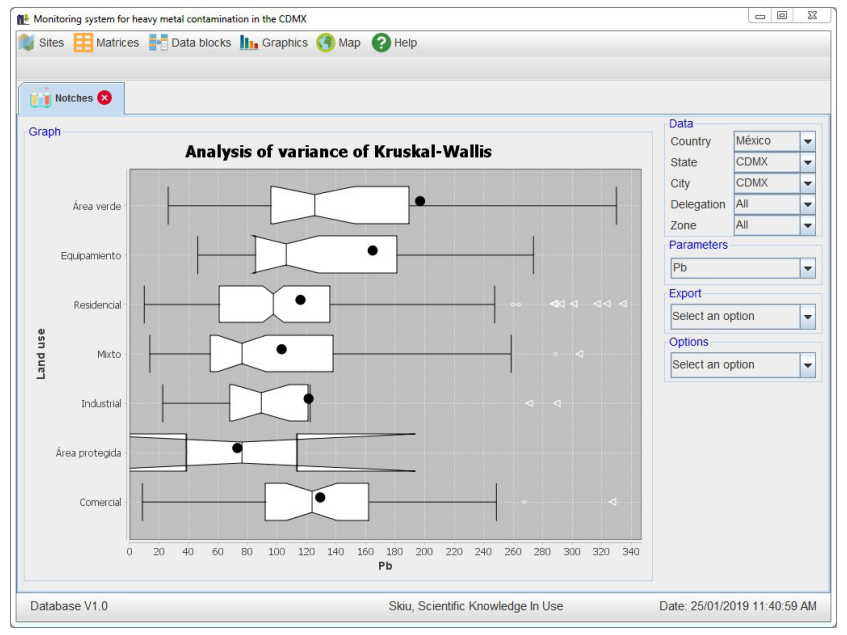Open the State dropdown
847x635 pixels.
pos(807,163)
